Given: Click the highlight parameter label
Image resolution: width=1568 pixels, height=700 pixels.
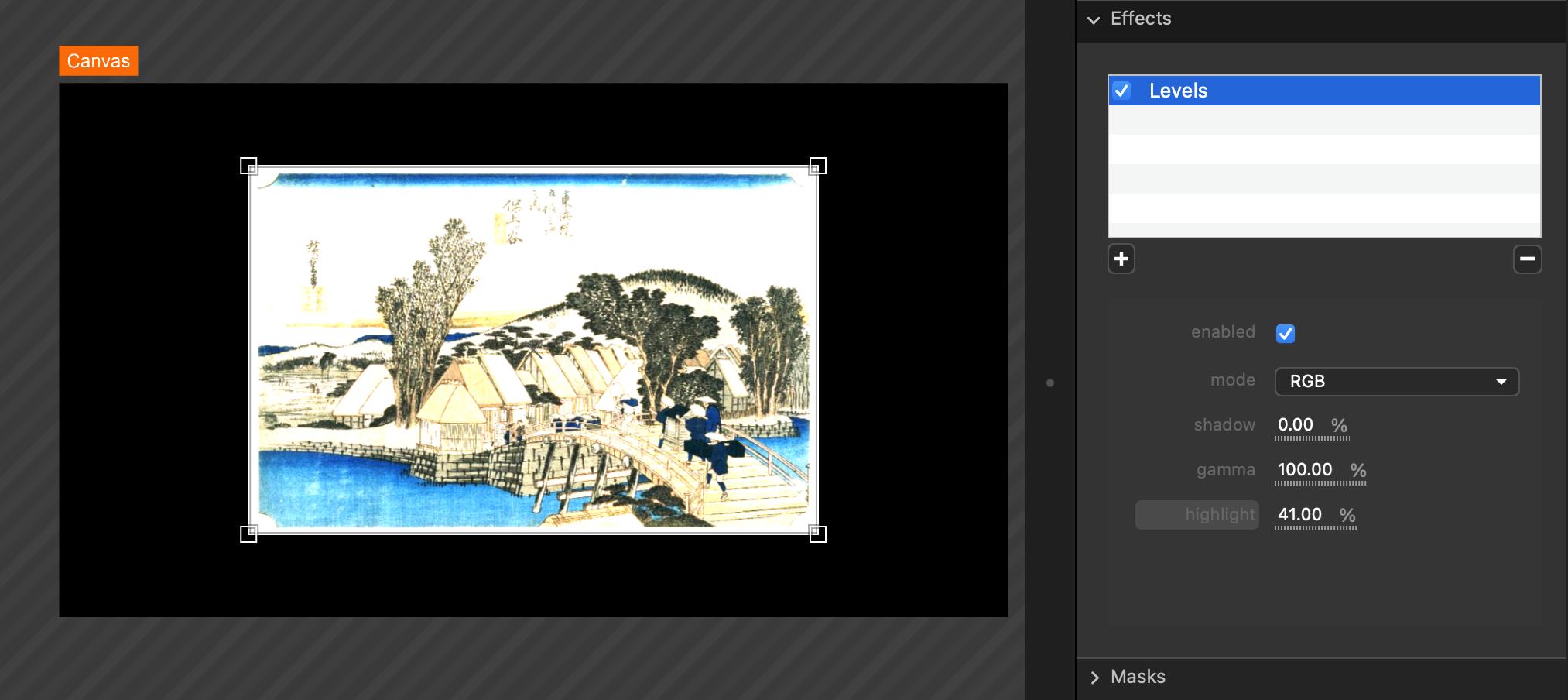Looking at the screenshot, I should point(1219,515).
